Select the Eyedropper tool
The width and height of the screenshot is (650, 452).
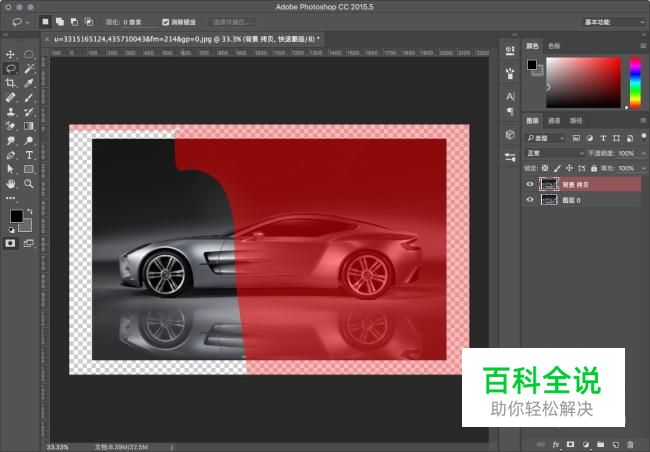click(x=29, y=83)
